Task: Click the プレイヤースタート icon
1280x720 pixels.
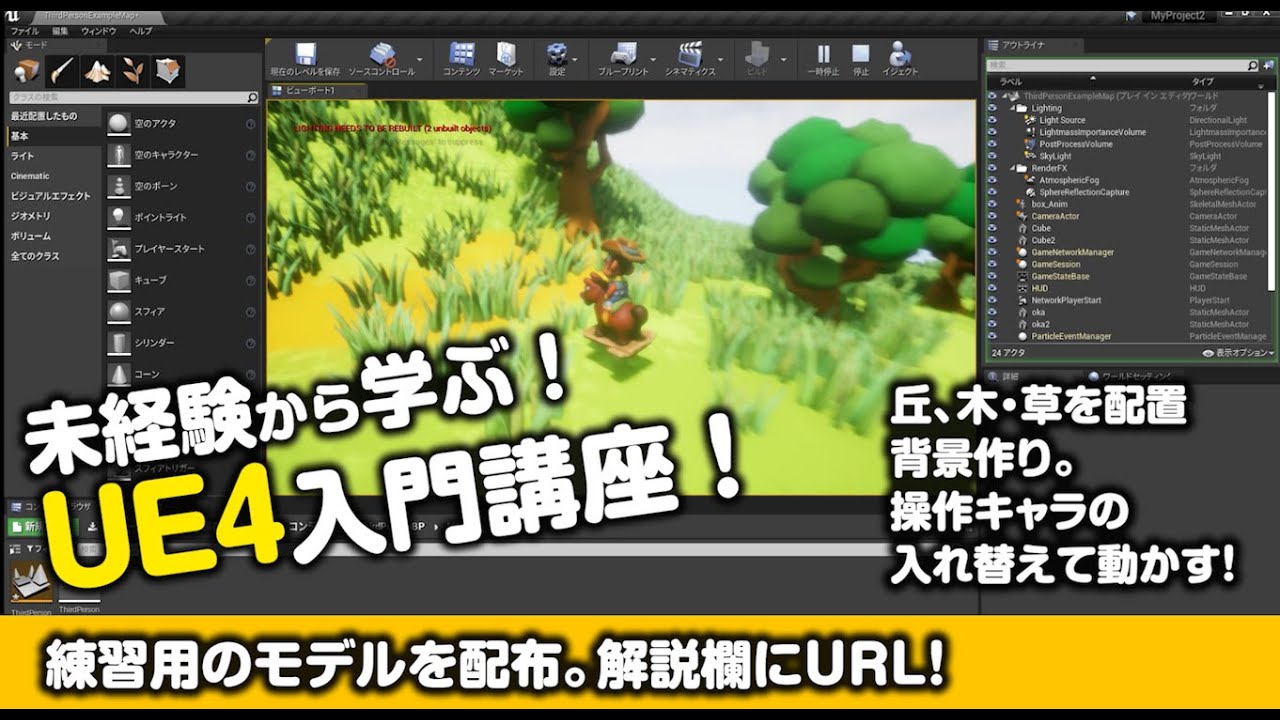Action: (x=119, y=248)
